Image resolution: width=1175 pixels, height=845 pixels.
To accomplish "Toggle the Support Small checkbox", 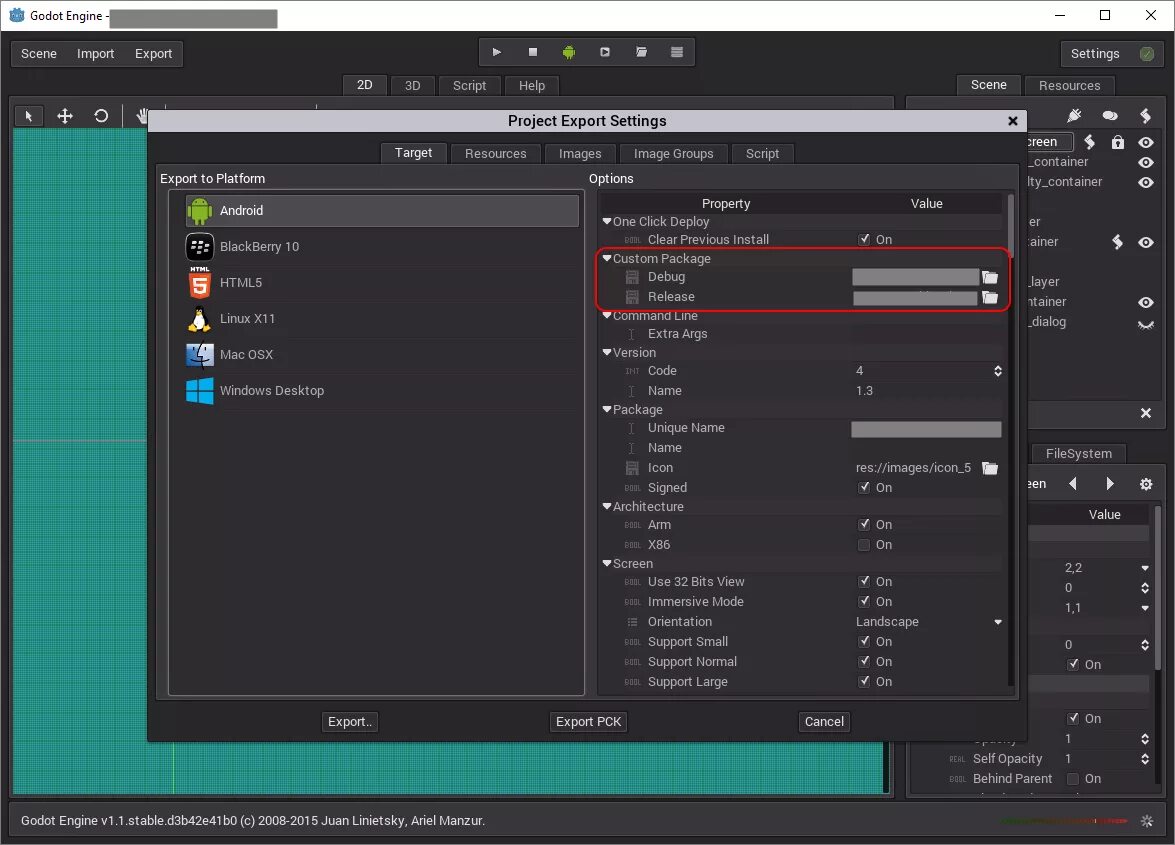I will pos(864,642).
